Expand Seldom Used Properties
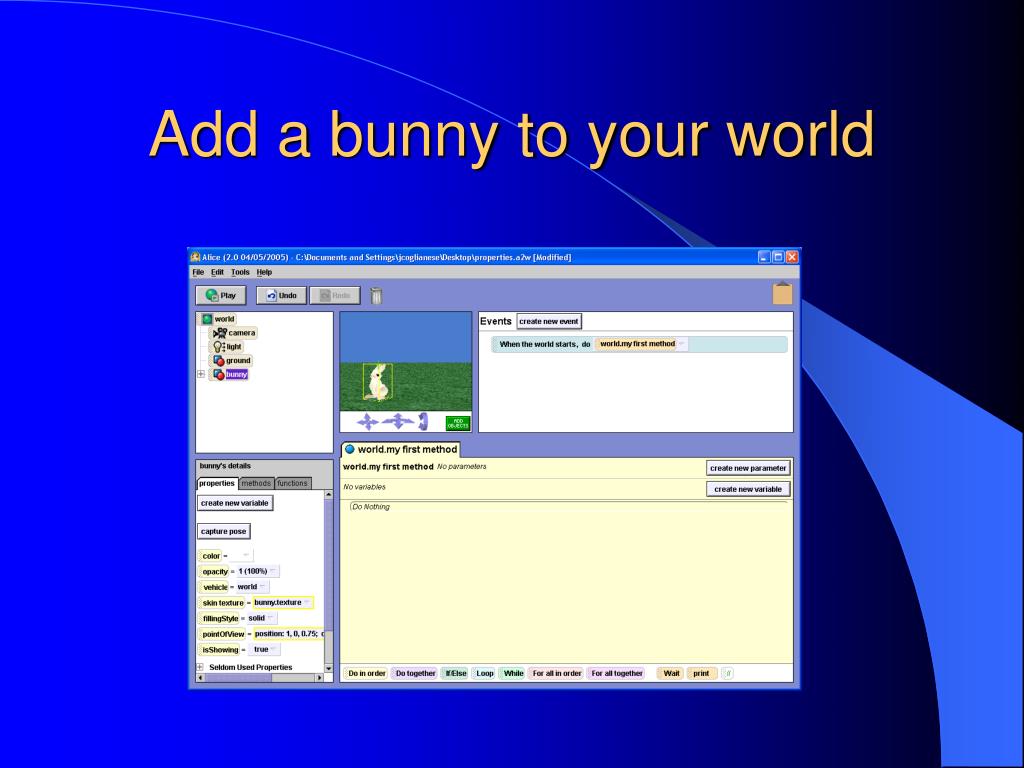The height and width of the screenshot is (768, 1024). (200, 667)
